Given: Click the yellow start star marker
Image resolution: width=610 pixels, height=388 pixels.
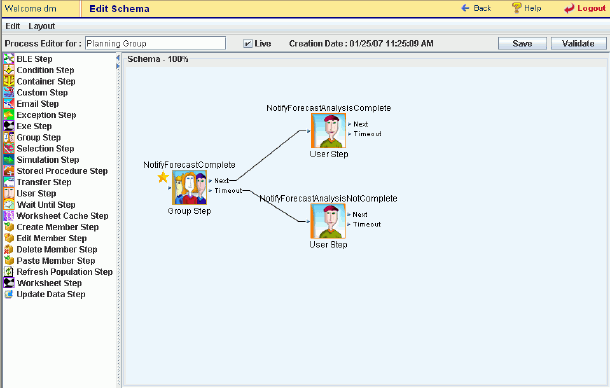Looking at the screenshot, I should point(163,177).
